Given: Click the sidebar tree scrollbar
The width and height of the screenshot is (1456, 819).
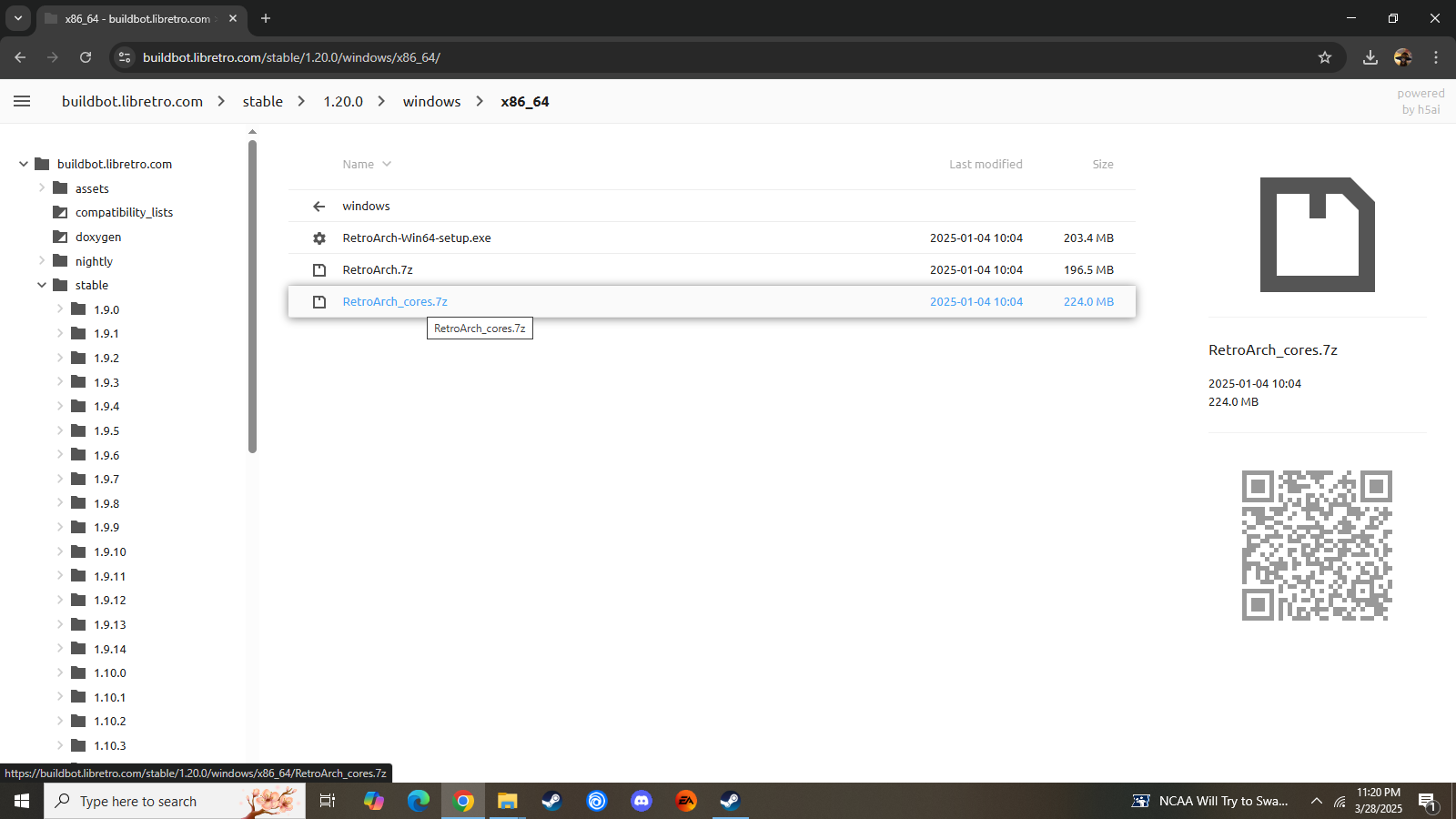Looking at the screenshot, I should click(252, 296).
